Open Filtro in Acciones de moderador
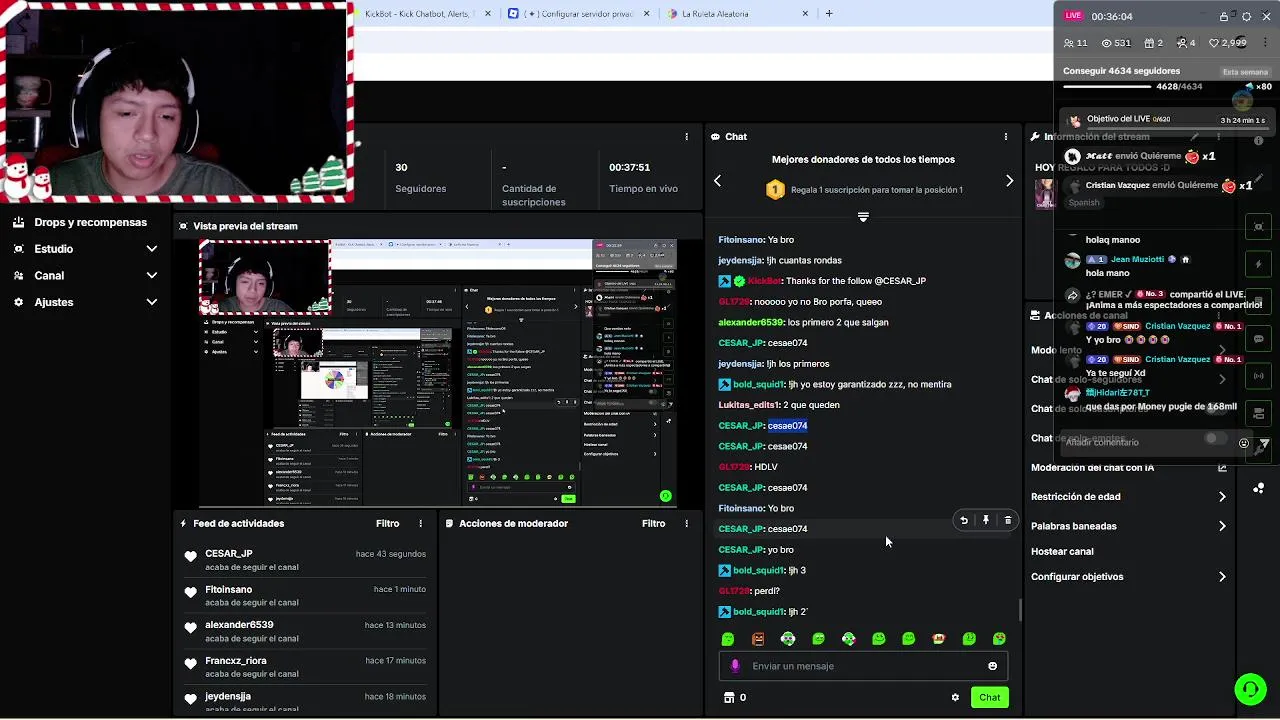Viewport: 1280px width, 720px height. click(x=653, y=524)
